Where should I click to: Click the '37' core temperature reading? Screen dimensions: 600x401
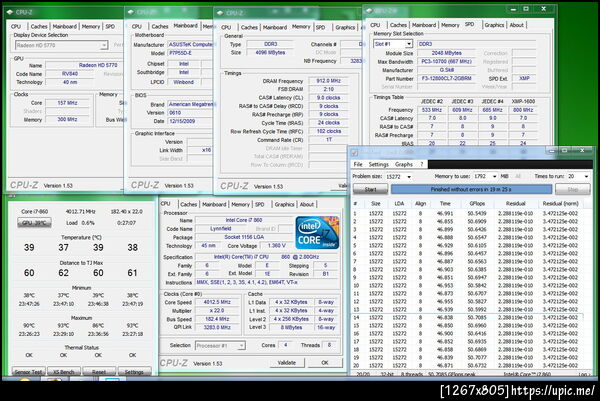tap(64, 248)
